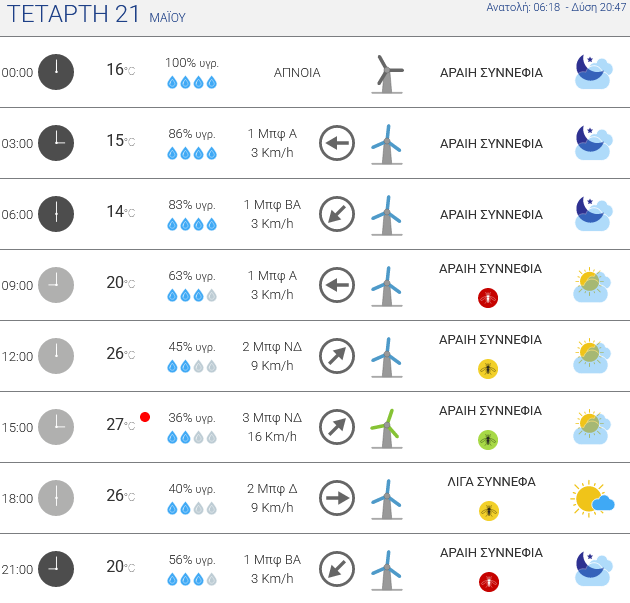
Task: Click the green wind turbine at 15:00
Action: click(386, 427)
